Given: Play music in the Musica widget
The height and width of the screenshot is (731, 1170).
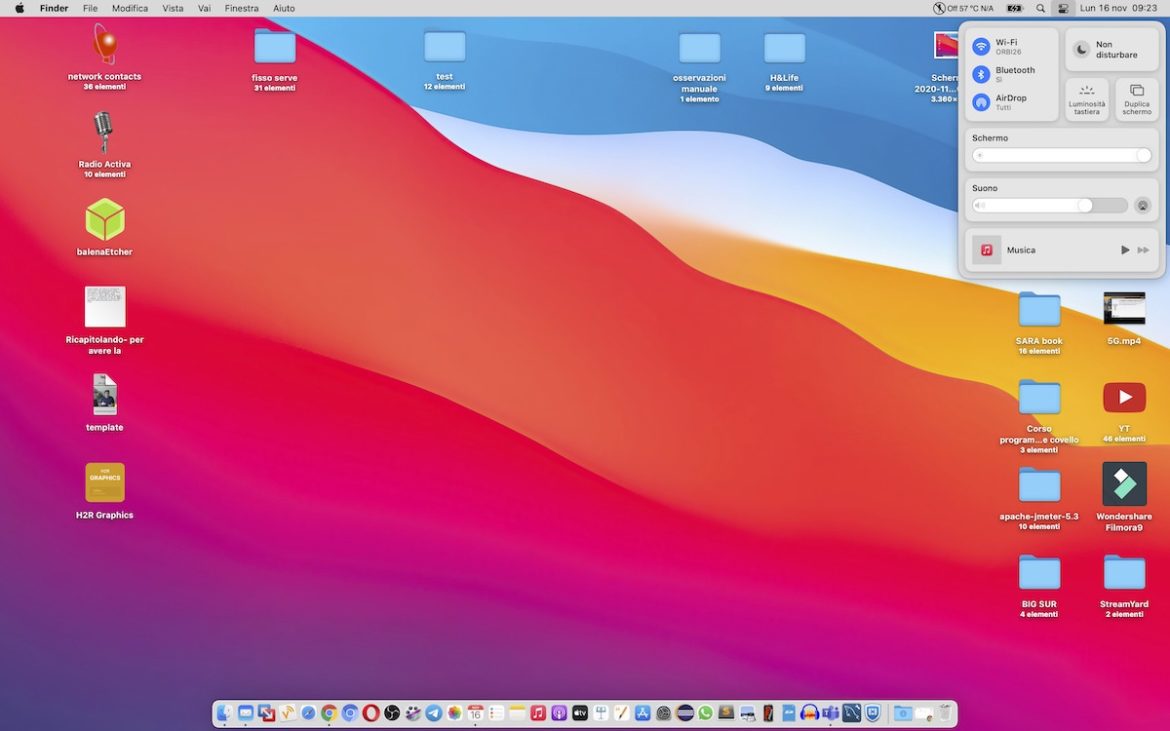Looking at the screenshot, I should click(x=1124, y=250).
